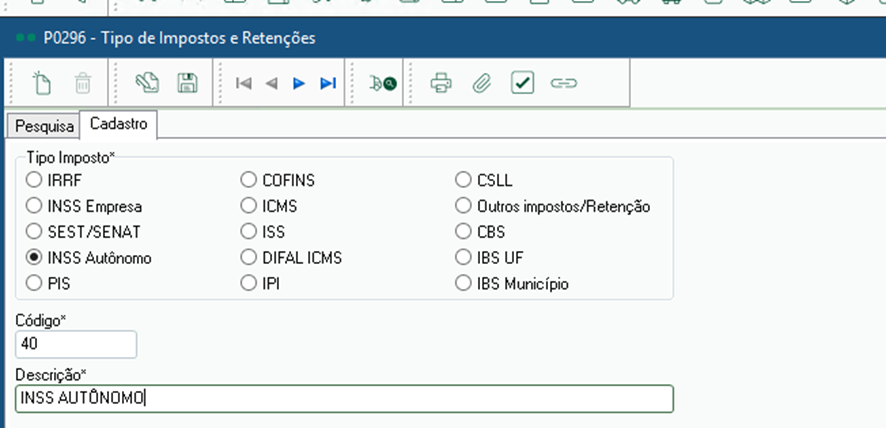Select the IPI radio button
The height and width of the screenshot is (428, 886).
[x=249, y=283]
